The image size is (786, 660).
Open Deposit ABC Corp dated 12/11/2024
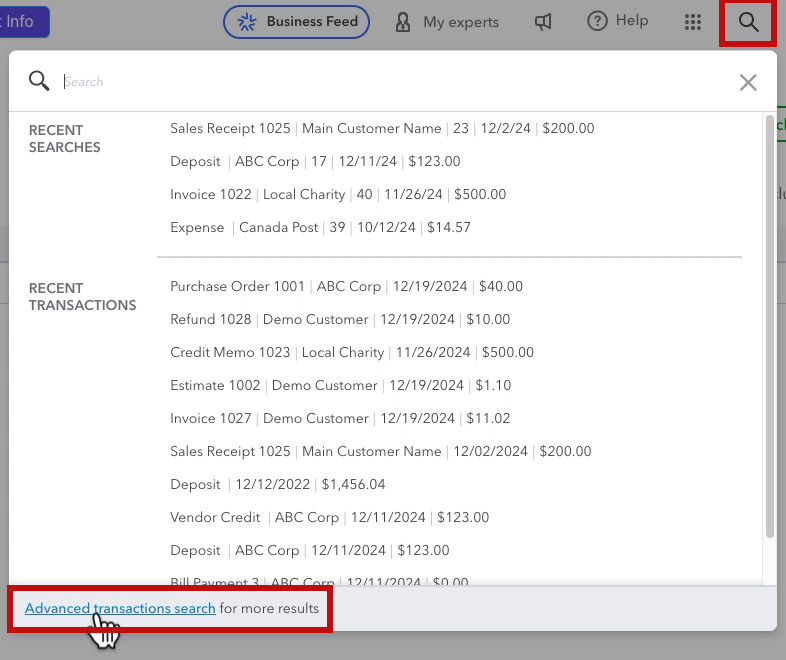pyautogui.click(x=309, y=551)
